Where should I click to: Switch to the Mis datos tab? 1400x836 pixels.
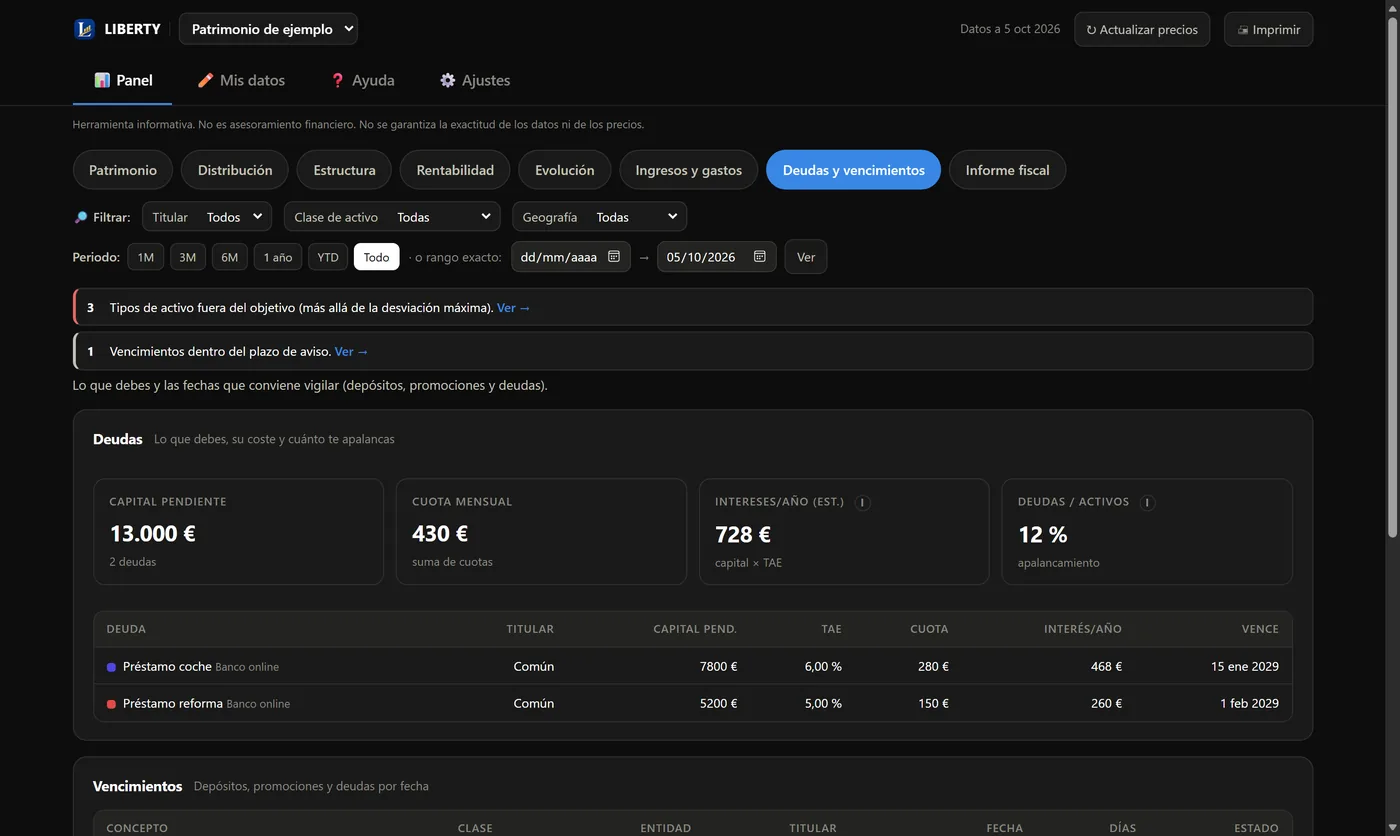point(241,80)
